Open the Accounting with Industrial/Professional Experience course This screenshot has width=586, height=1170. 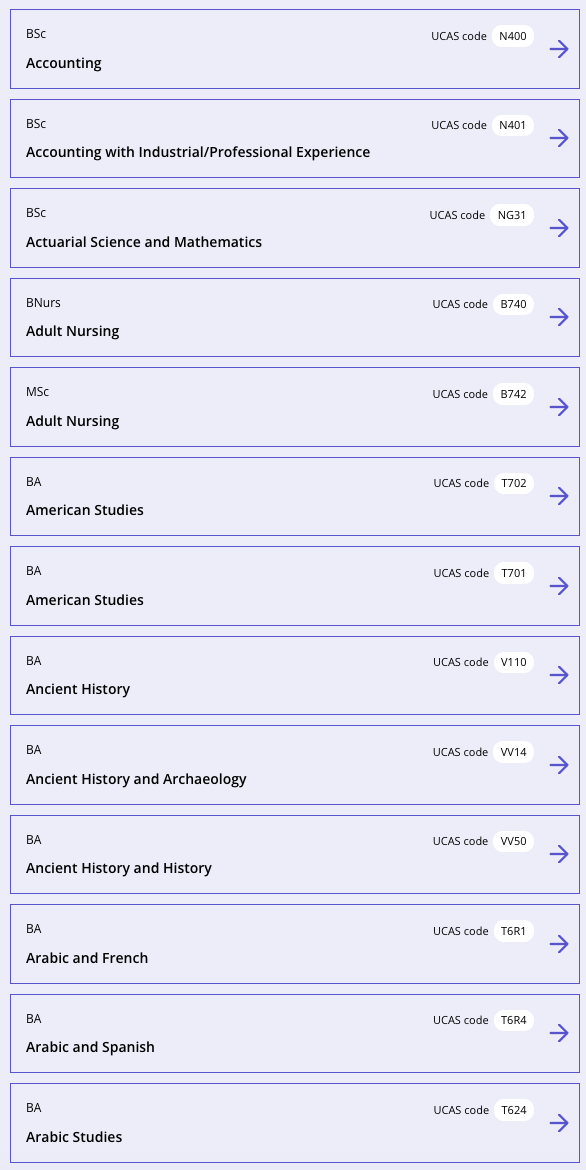198,152
